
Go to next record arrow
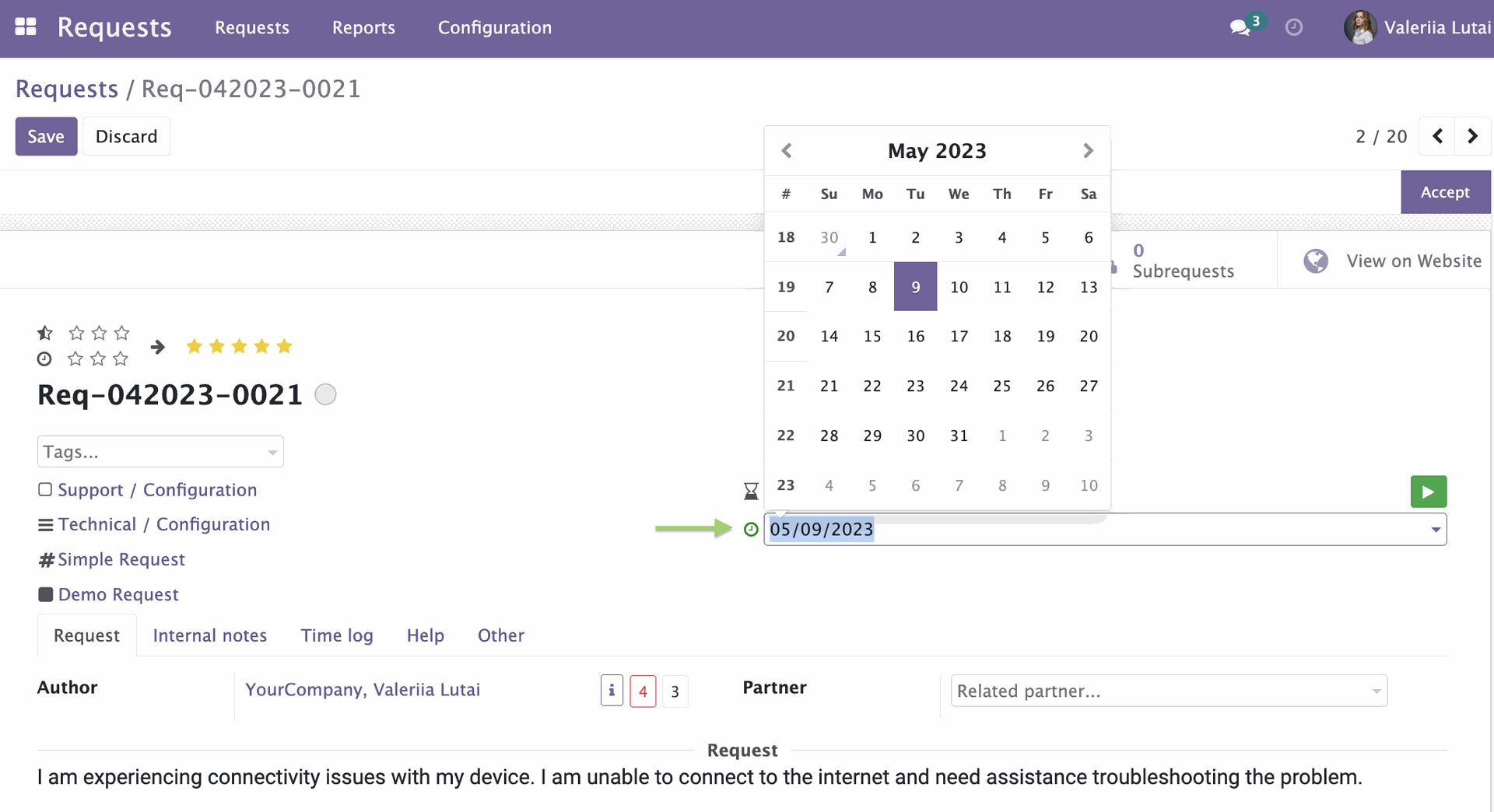[x=1472, y=136]
